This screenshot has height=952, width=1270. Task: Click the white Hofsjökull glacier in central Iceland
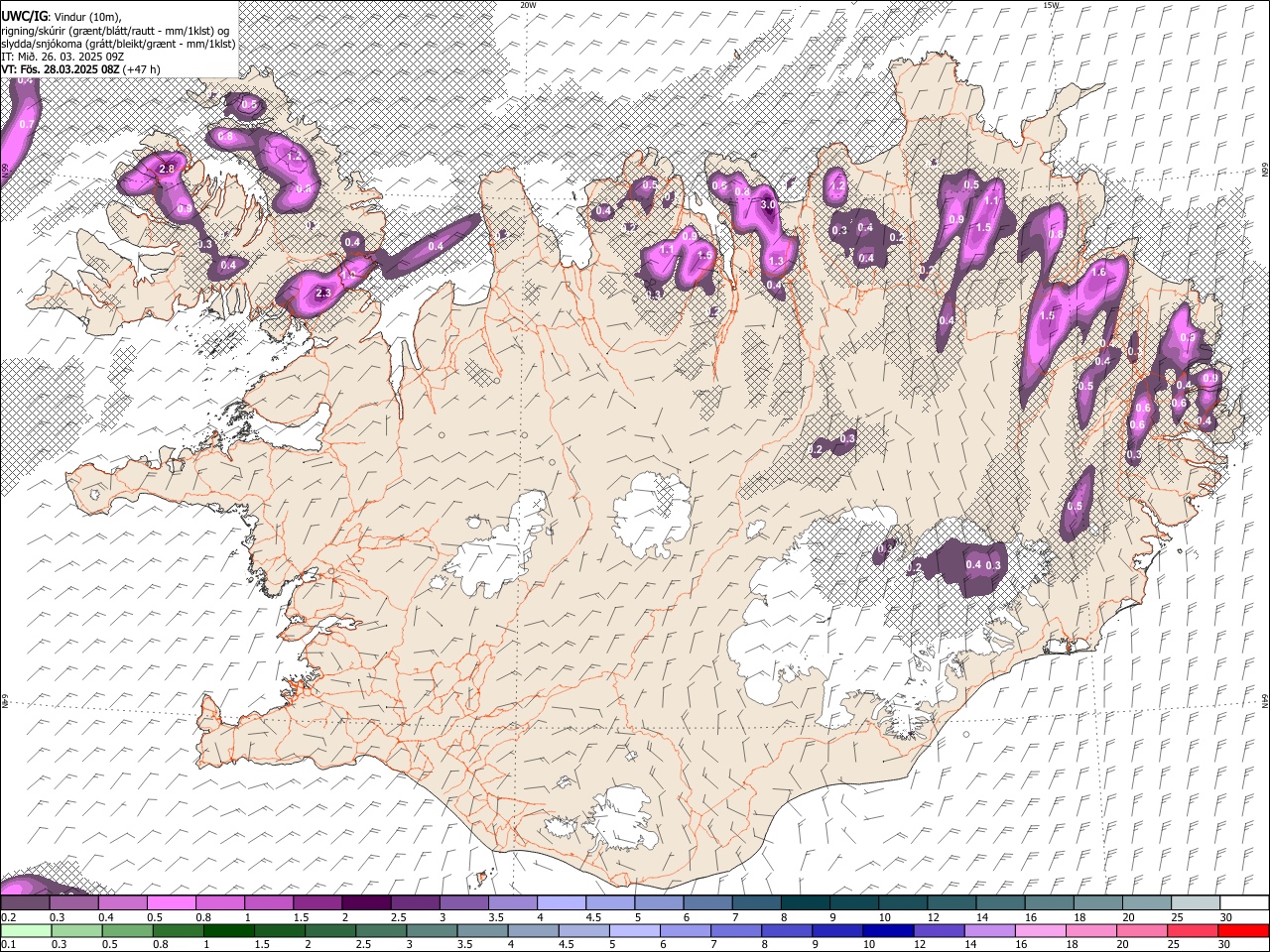(x=652, y=514)
